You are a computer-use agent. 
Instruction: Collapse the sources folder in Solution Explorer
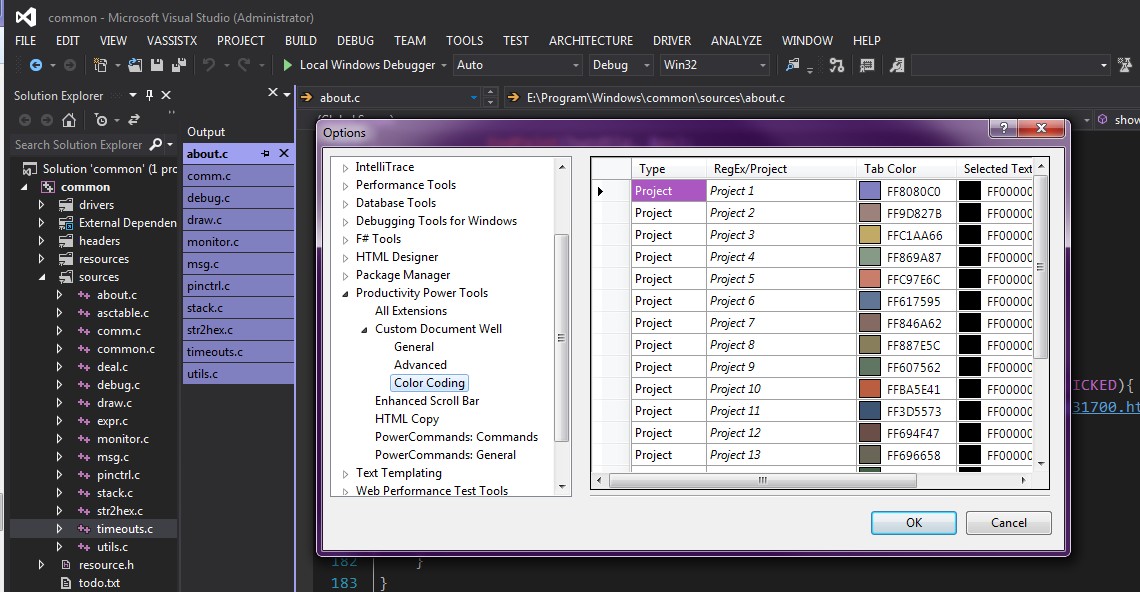pyautogui.click(x=41, y=277)
